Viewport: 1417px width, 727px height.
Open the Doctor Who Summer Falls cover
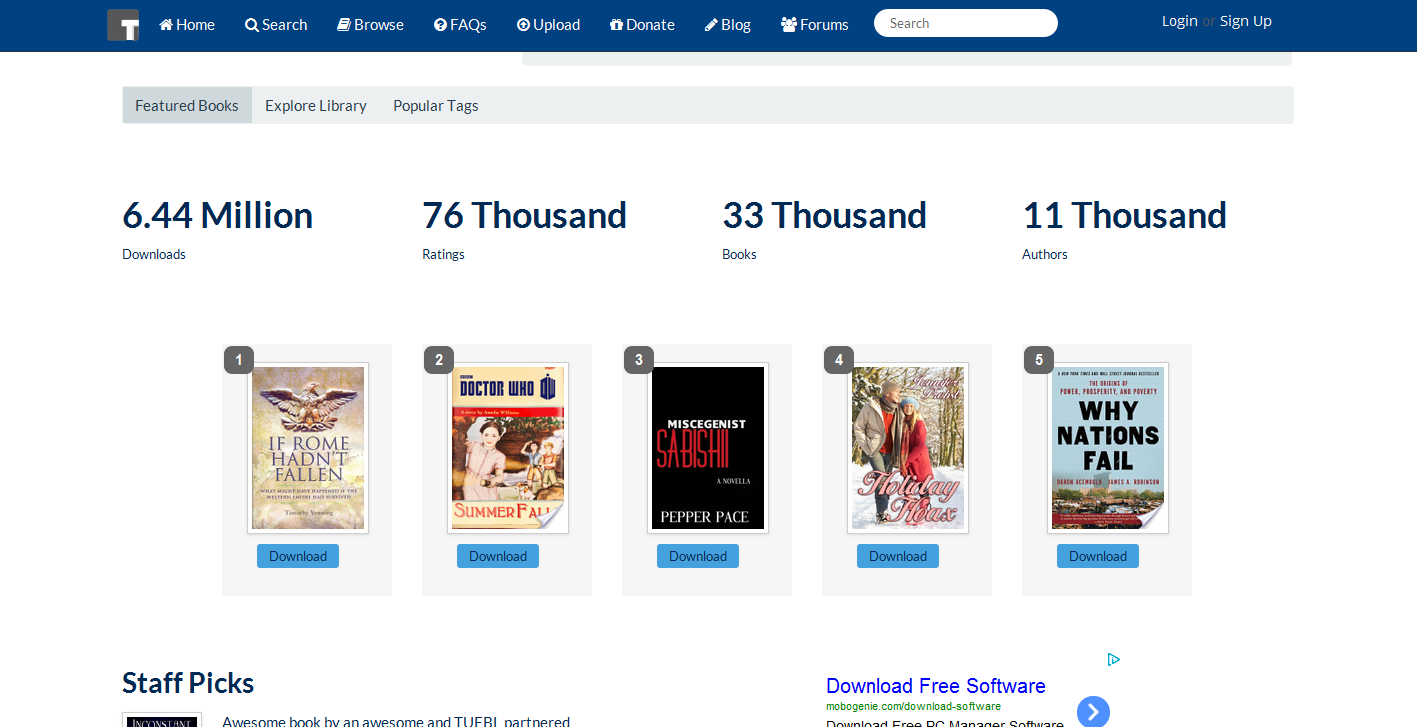pos(508,448)
